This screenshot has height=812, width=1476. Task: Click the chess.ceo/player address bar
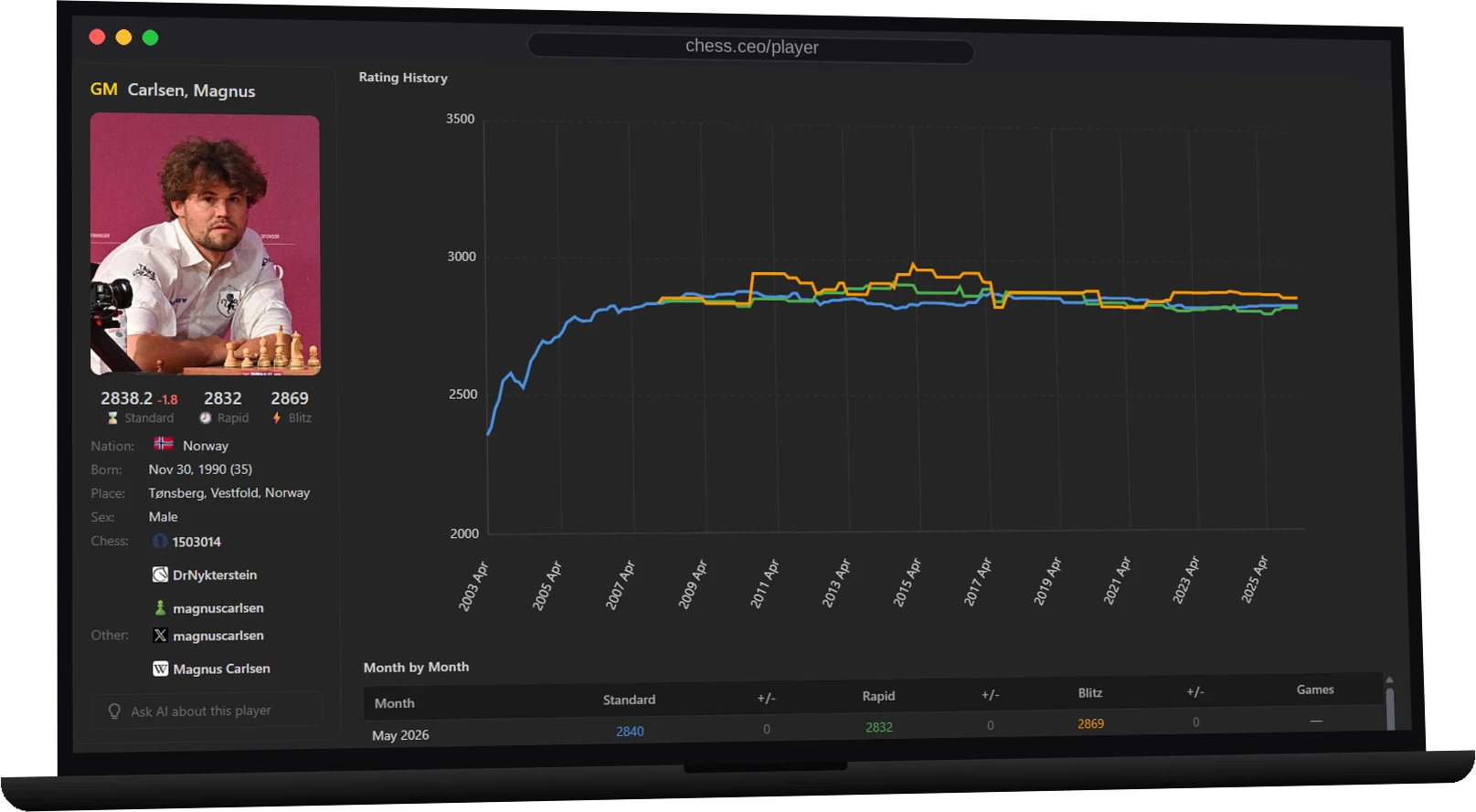coord(751,47)
